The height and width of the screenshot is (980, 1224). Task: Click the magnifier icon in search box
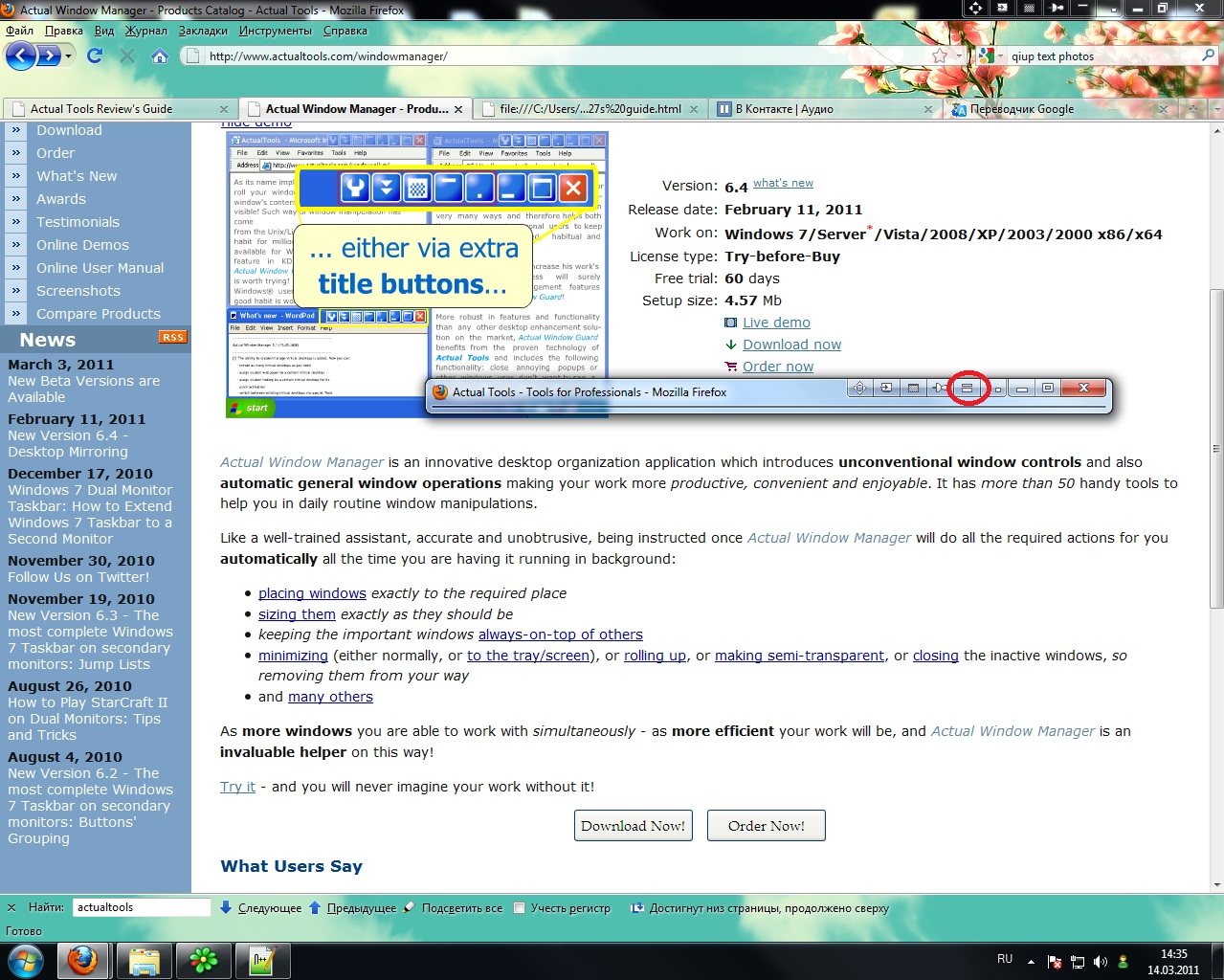1208,56
